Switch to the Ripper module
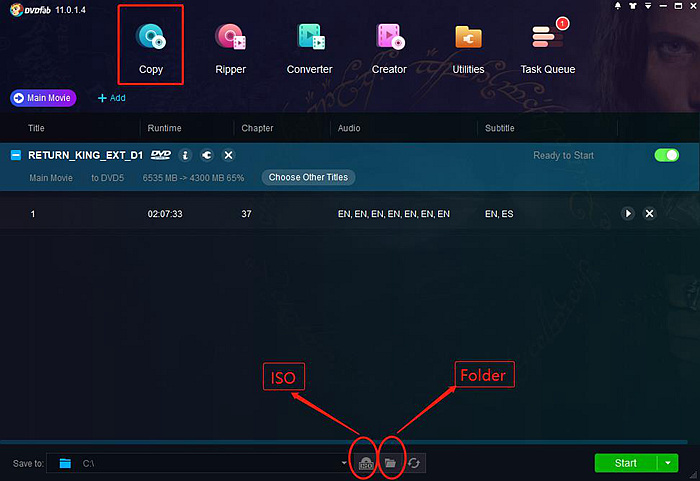The image size is (700, 481). pyautogui.click(x=230, y=48)
